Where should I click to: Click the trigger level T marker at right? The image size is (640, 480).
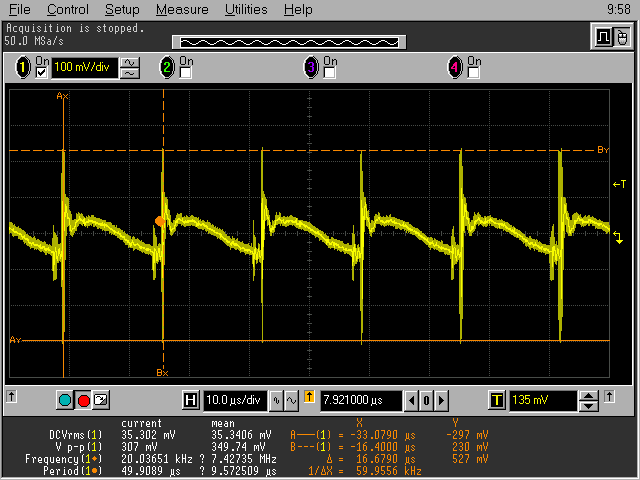[619, 184]
